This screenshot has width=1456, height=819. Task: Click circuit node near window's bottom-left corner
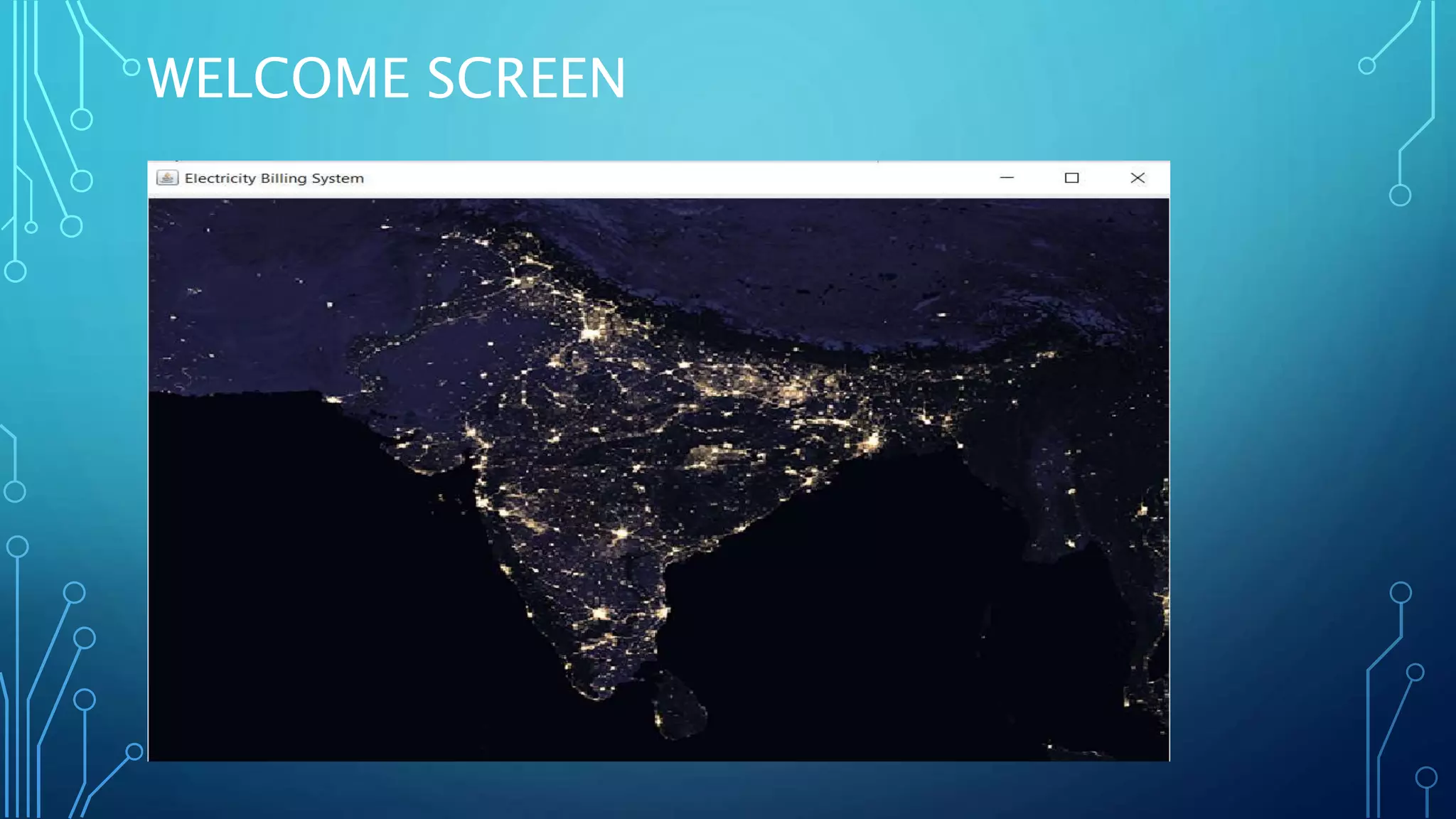point(134,751)
